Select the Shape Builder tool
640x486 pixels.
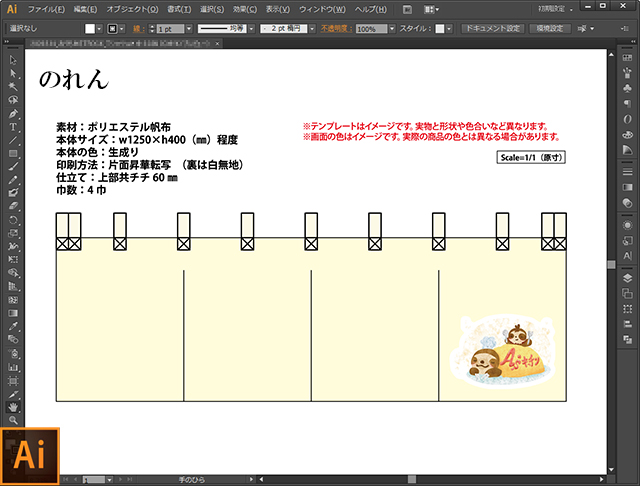[x=13, y=273]
